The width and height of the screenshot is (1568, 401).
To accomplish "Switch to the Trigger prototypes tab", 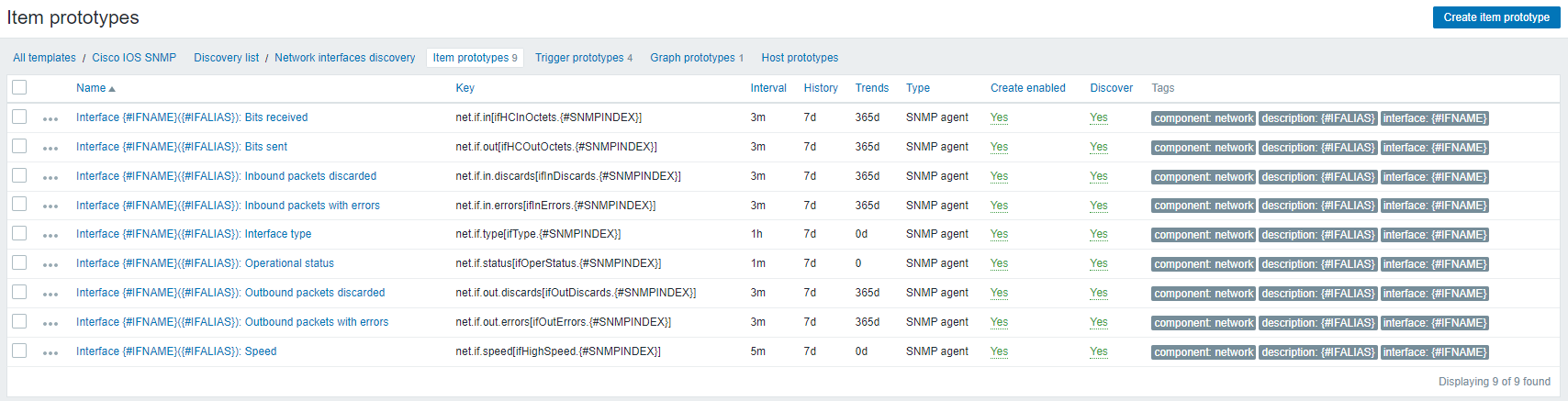I will pyautogui.click(x=578, y=58).
